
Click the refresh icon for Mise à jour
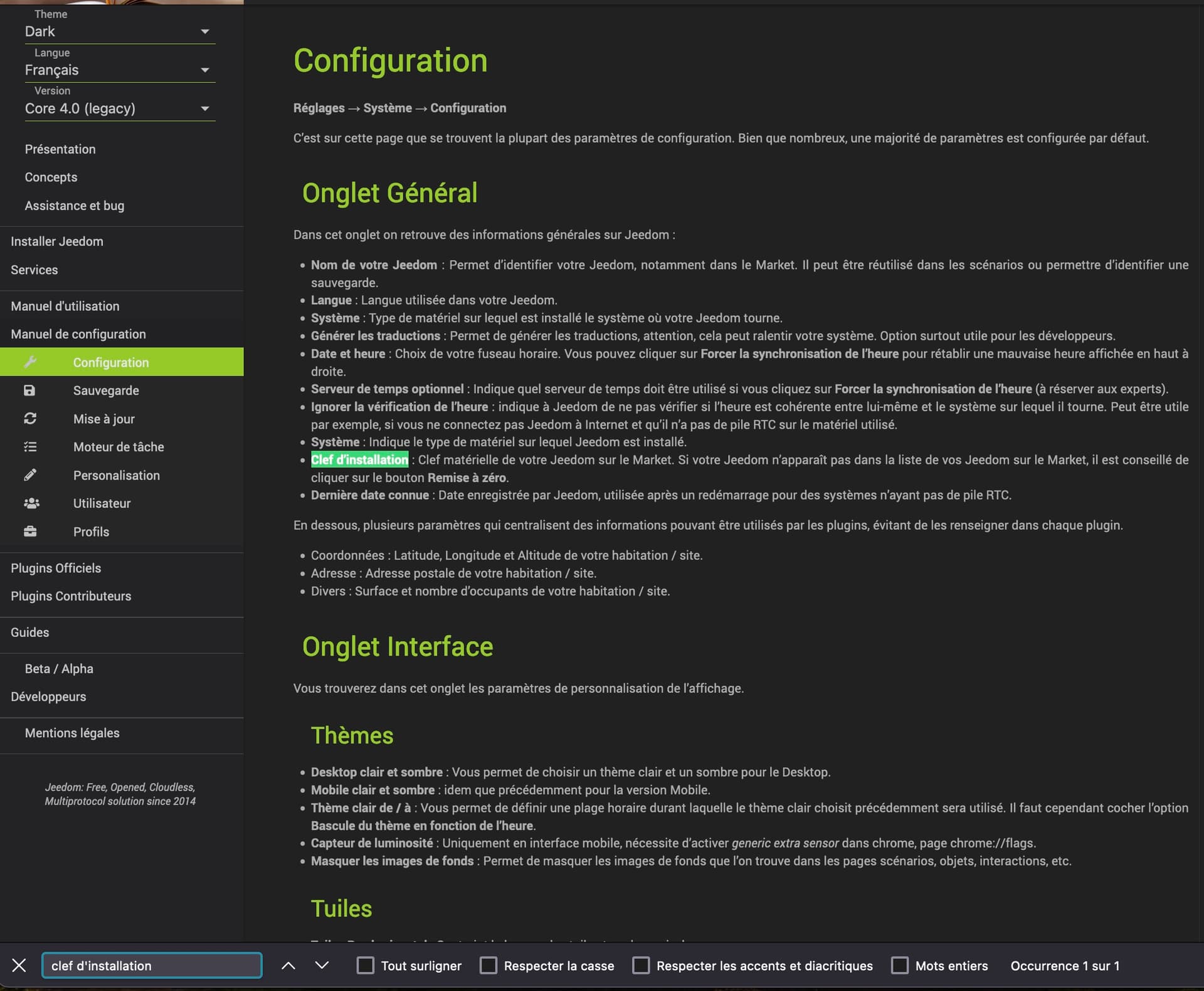(x=30, y=419)
